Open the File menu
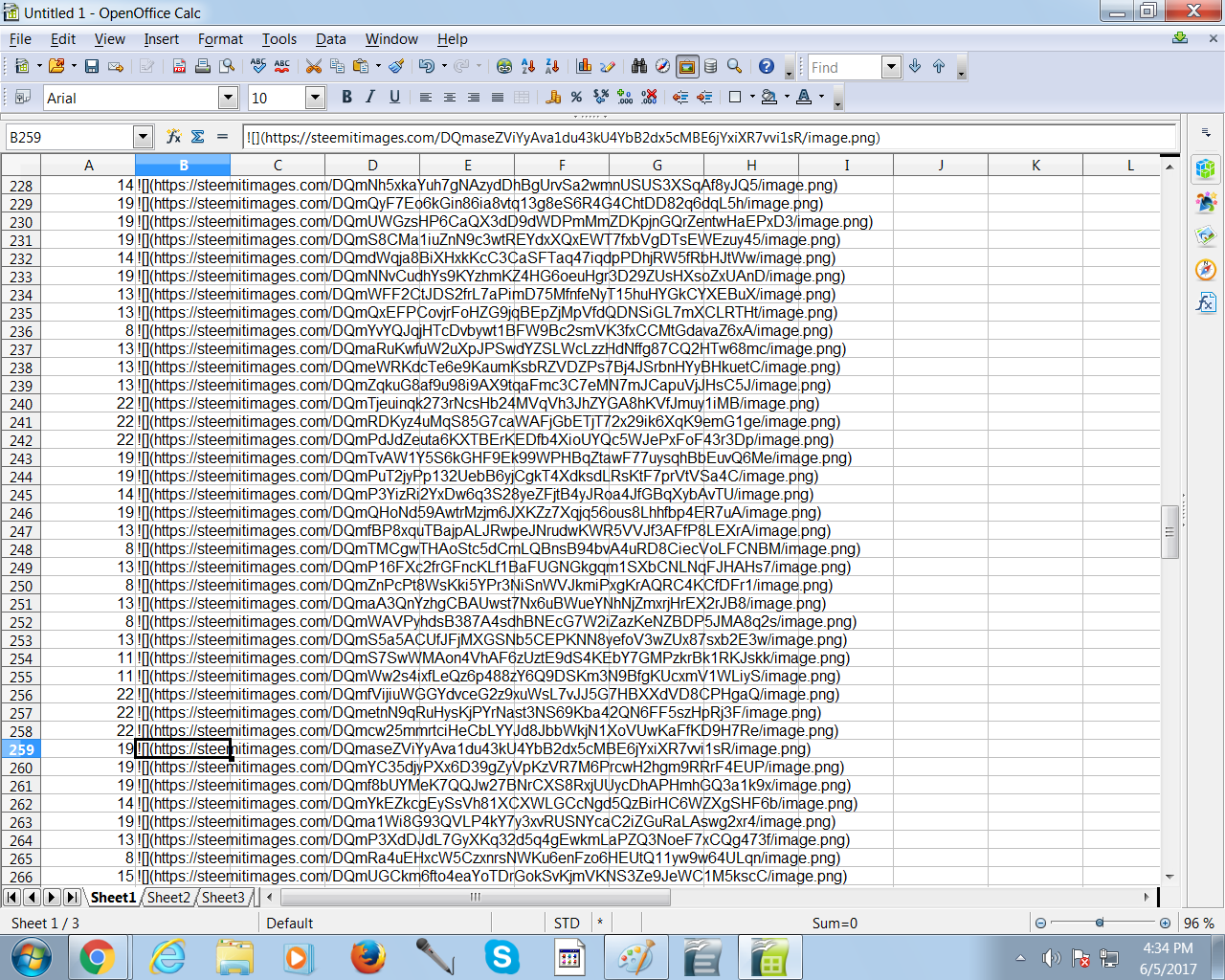Viewport: 1225px width, 980px height. tap(20, 39)
